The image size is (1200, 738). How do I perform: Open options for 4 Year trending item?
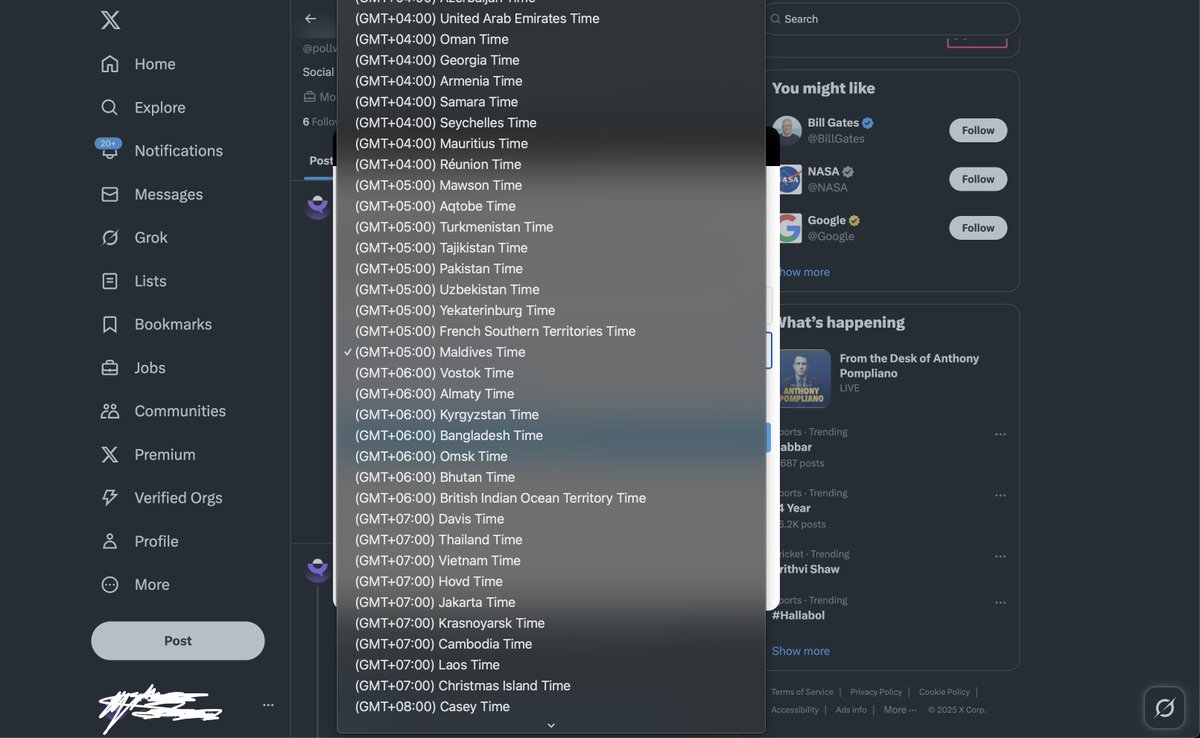1000,495
